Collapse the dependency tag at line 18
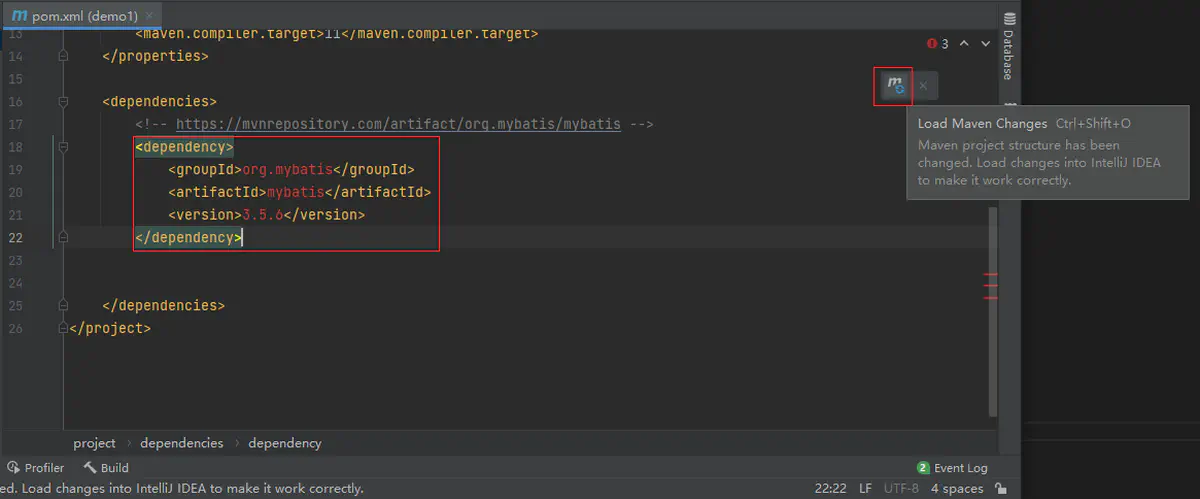Image resolution: width=1200 pixels, height=499 pixels. (x=63, y=147)
